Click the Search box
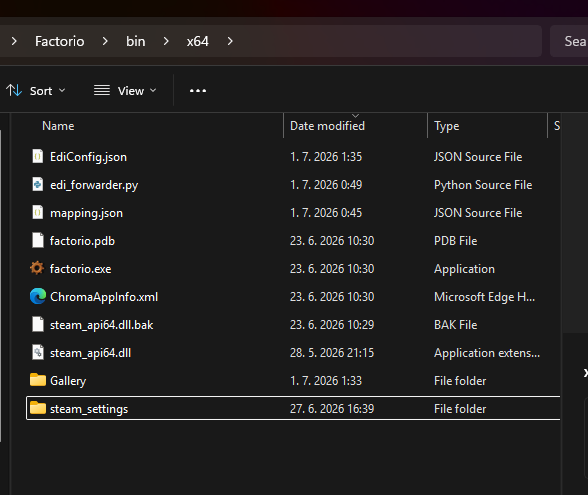588x495 pixels. point(570,41)
